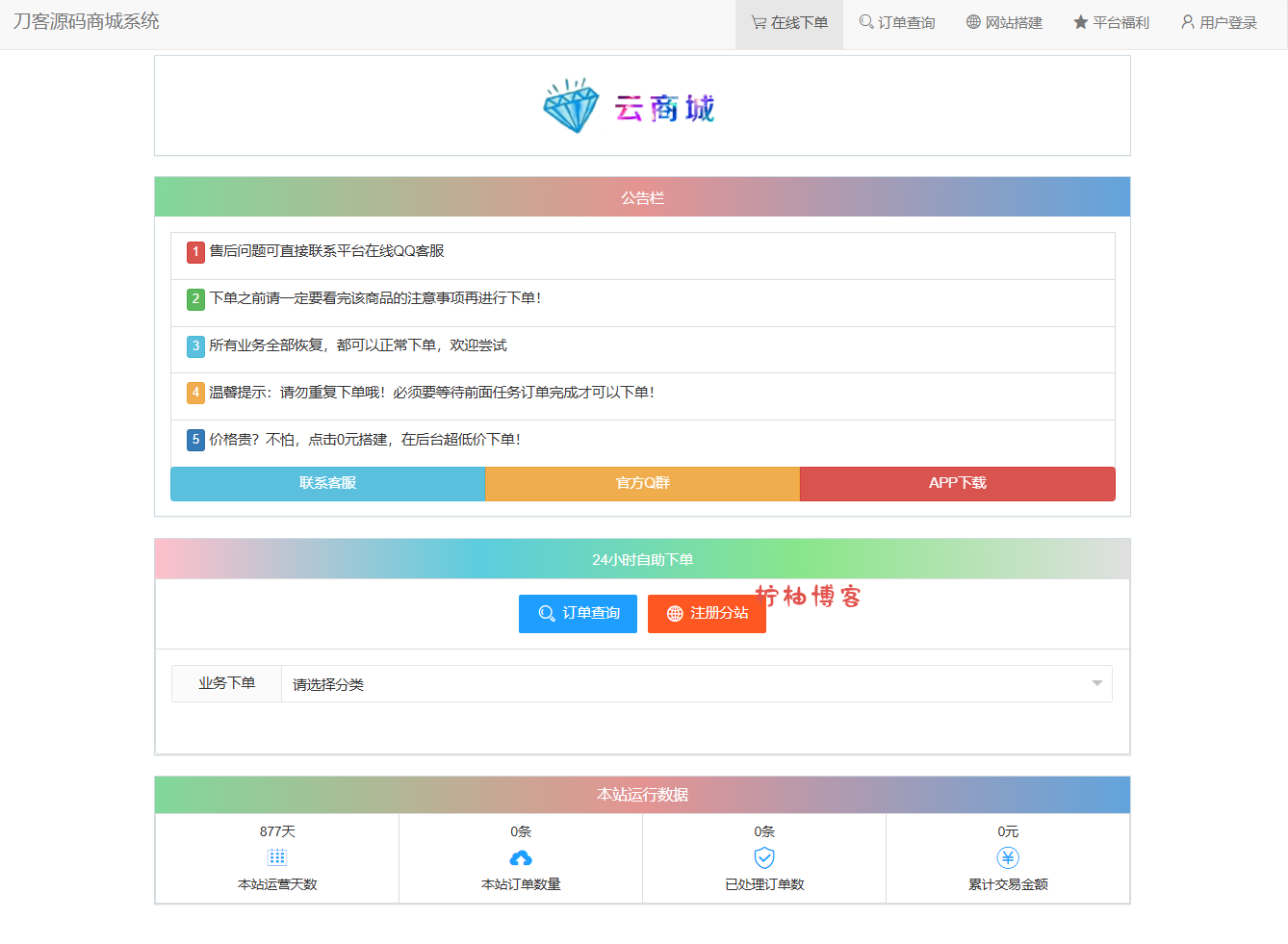Click the 联系客服 button
This screenshot has height=944, width=1288.
tap(327, 483)
